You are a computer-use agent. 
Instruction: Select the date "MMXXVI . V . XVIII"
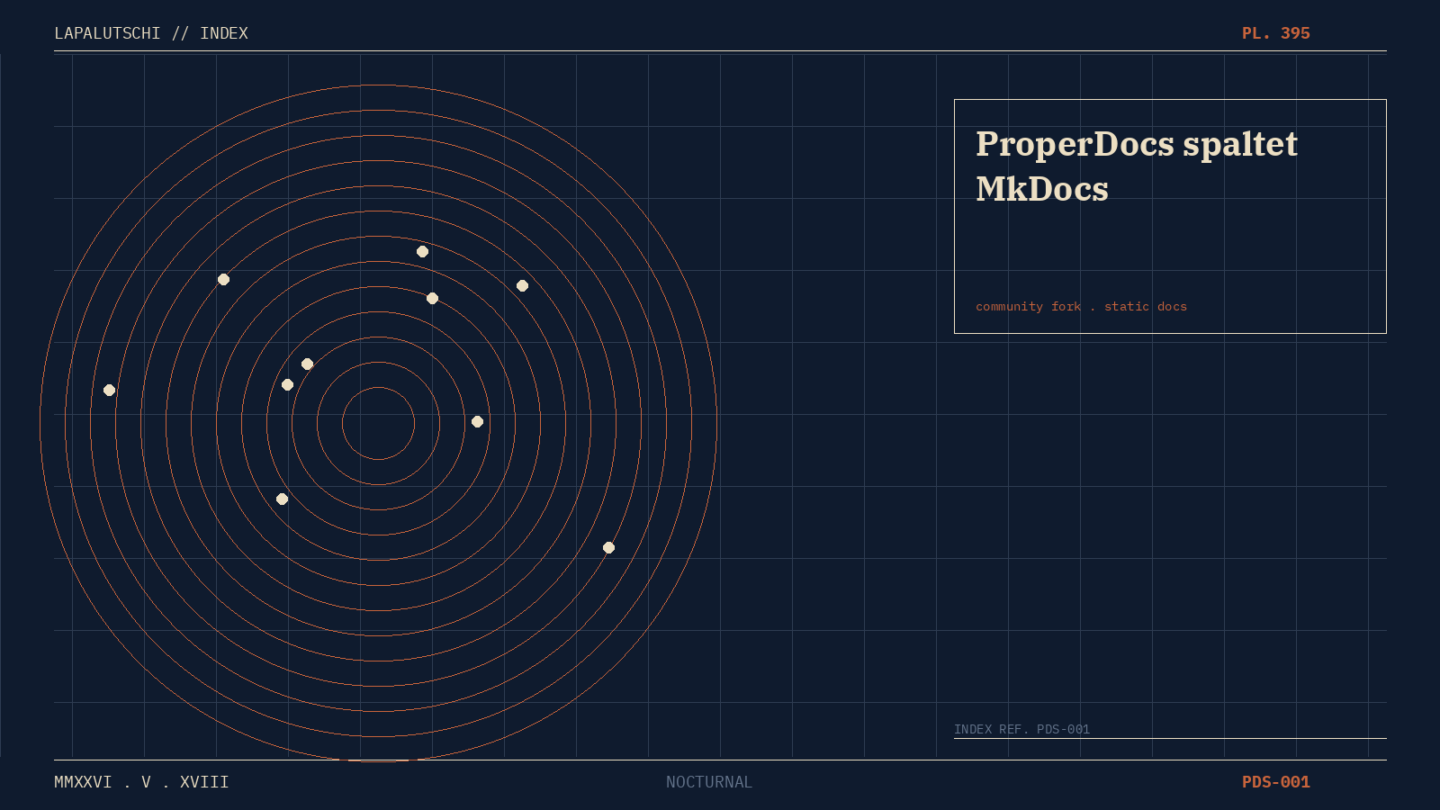142,782
